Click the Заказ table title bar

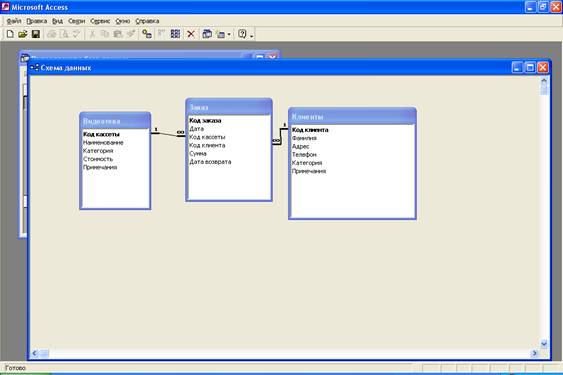pyautogui.click(x=229, y=107)
